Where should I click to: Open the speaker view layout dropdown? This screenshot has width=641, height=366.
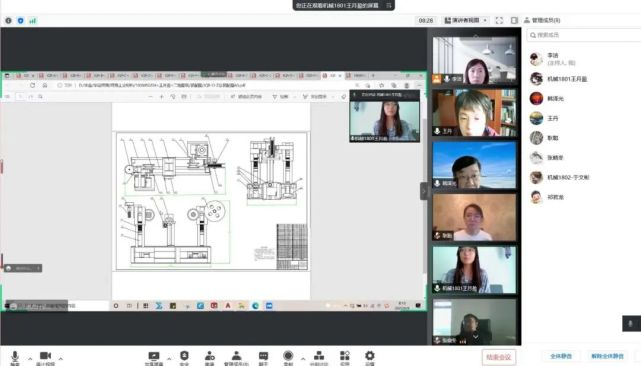coord(466,20)
